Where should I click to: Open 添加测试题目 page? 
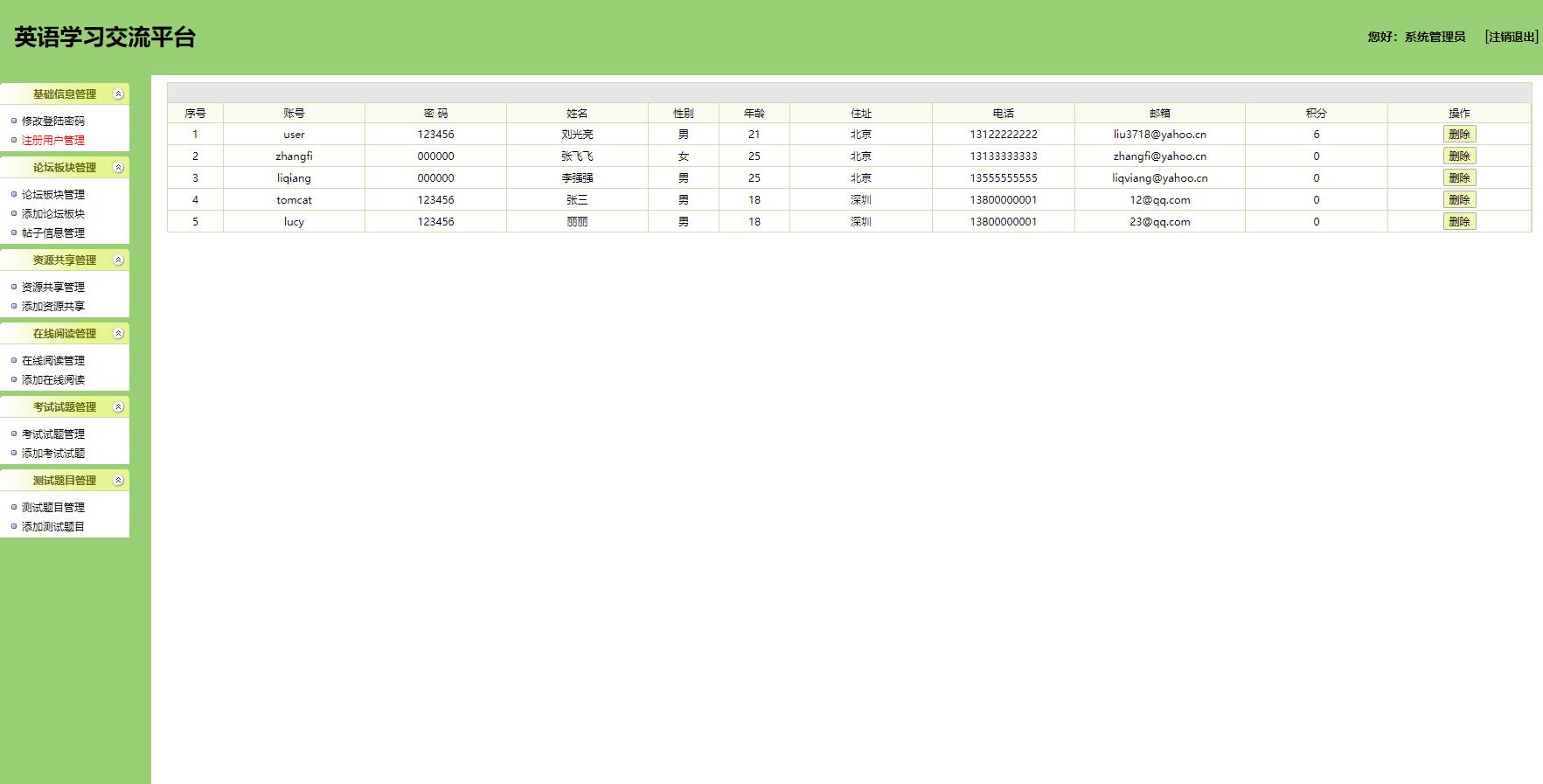pyautogui.click(x=53, y=527)
